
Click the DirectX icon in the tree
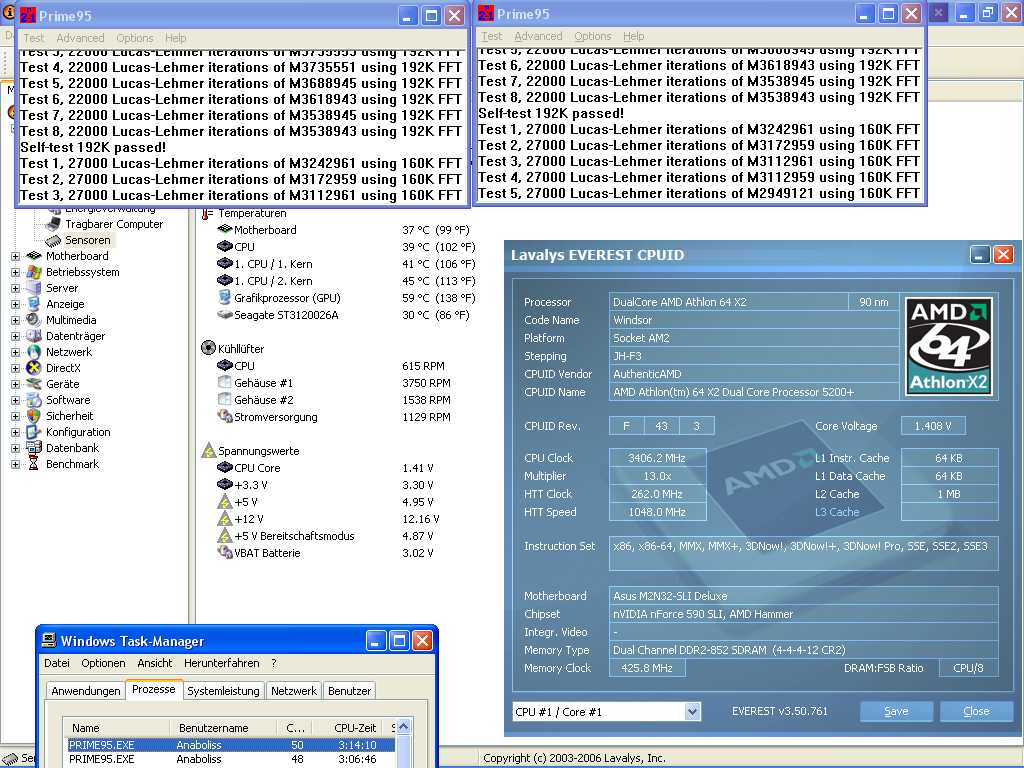coord(33,368)
